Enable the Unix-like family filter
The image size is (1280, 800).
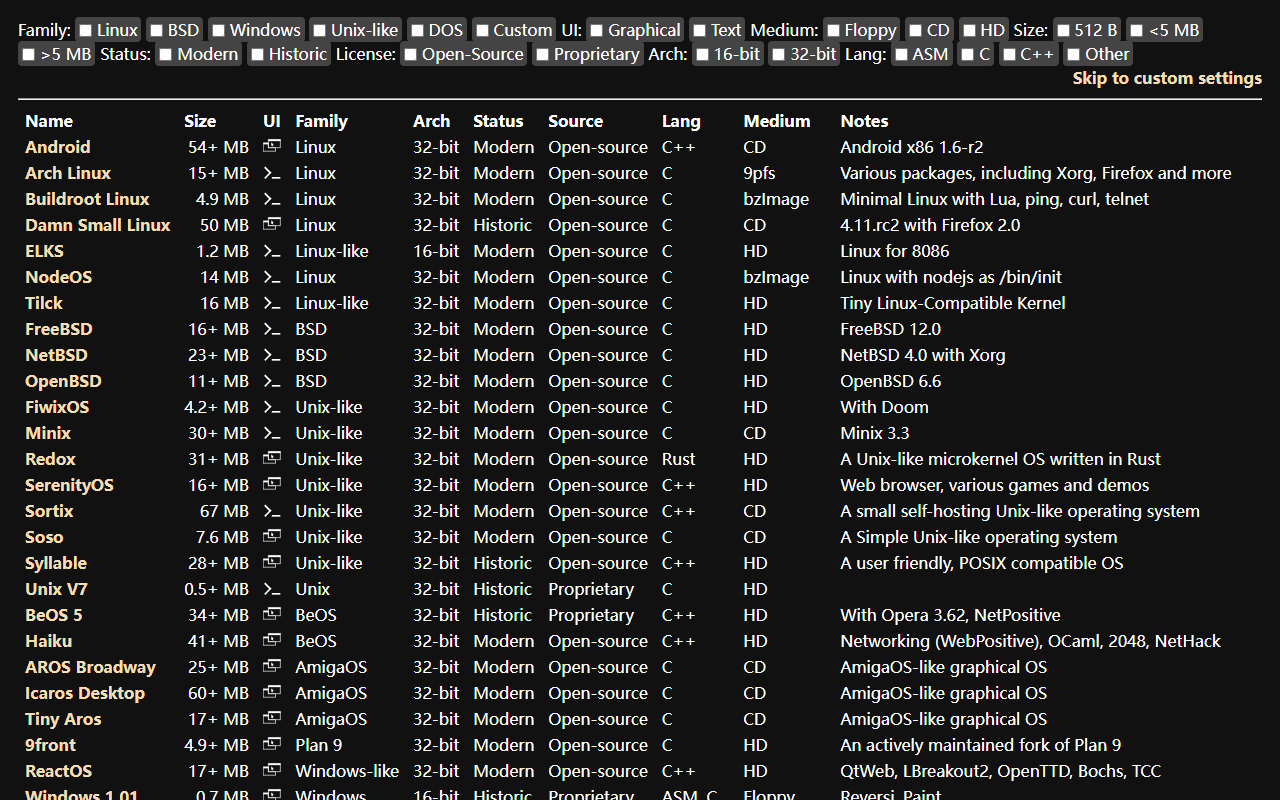click(x=320, y=31)
